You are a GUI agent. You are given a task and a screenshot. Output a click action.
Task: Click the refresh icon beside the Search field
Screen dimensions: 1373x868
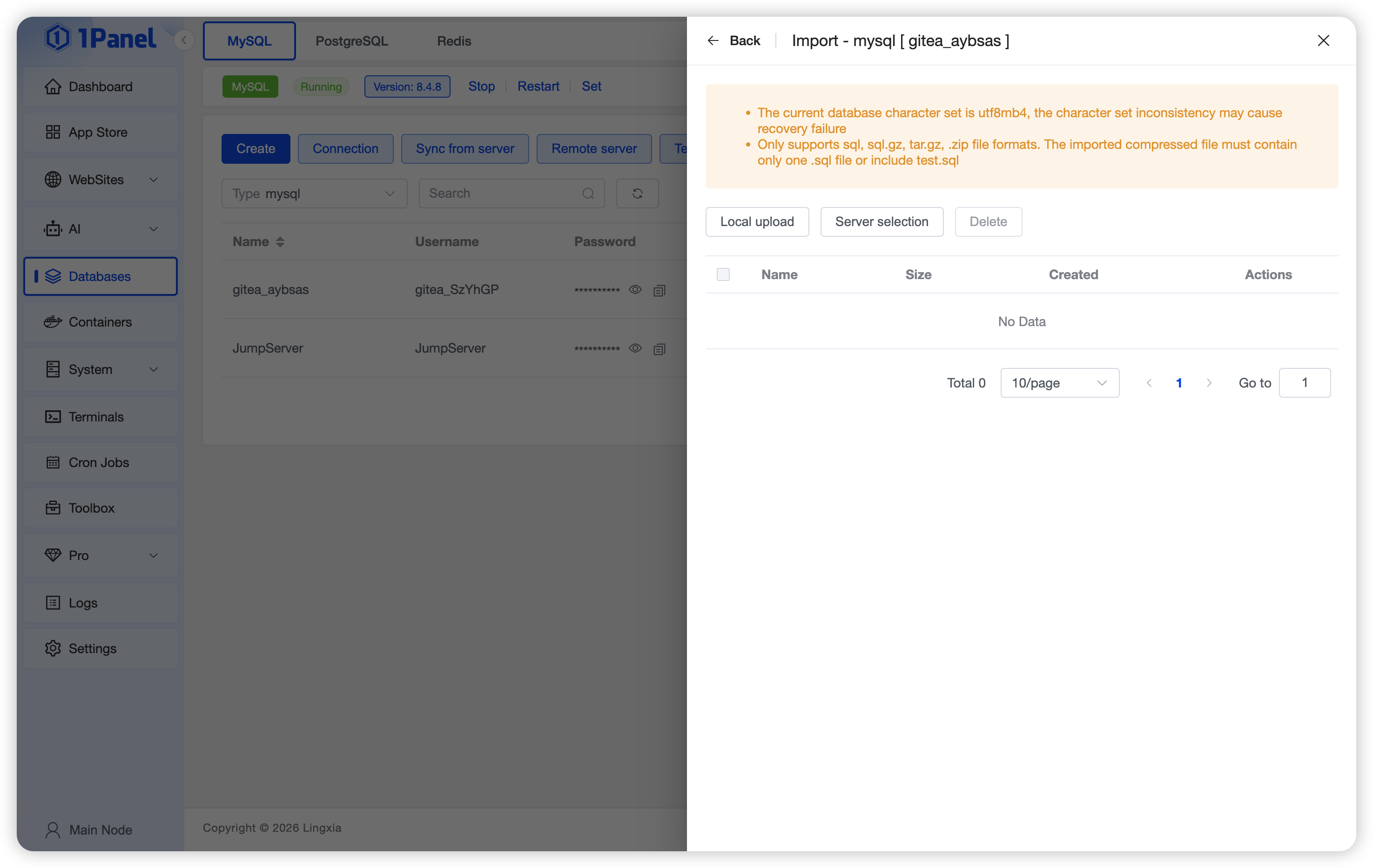[637, 194]
